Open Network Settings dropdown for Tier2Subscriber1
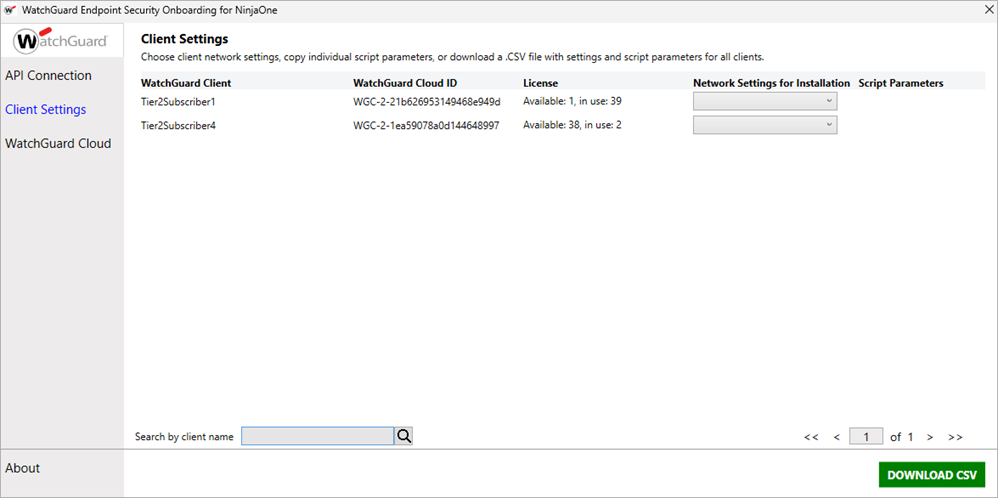The height and width of the screenshot is (498, 998). (x=764, y=101)
